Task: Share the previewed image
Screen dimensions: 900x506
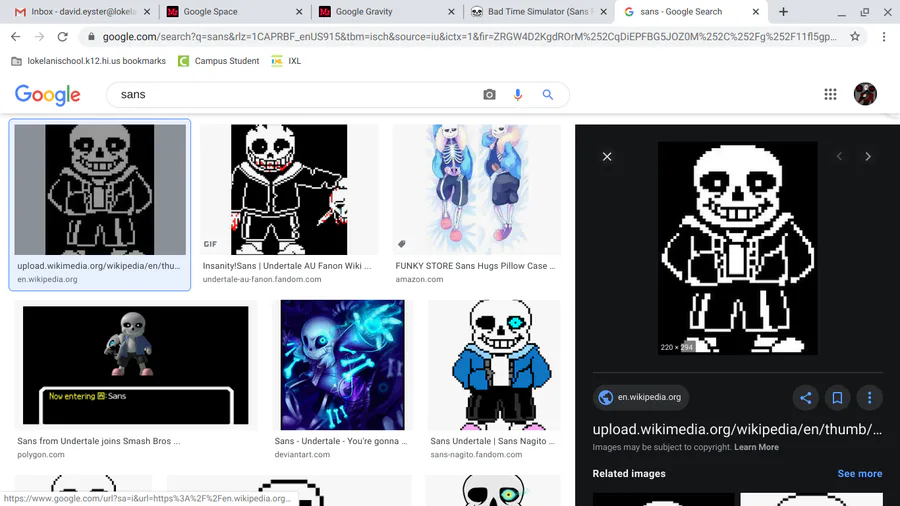Action: pos(805,398)
